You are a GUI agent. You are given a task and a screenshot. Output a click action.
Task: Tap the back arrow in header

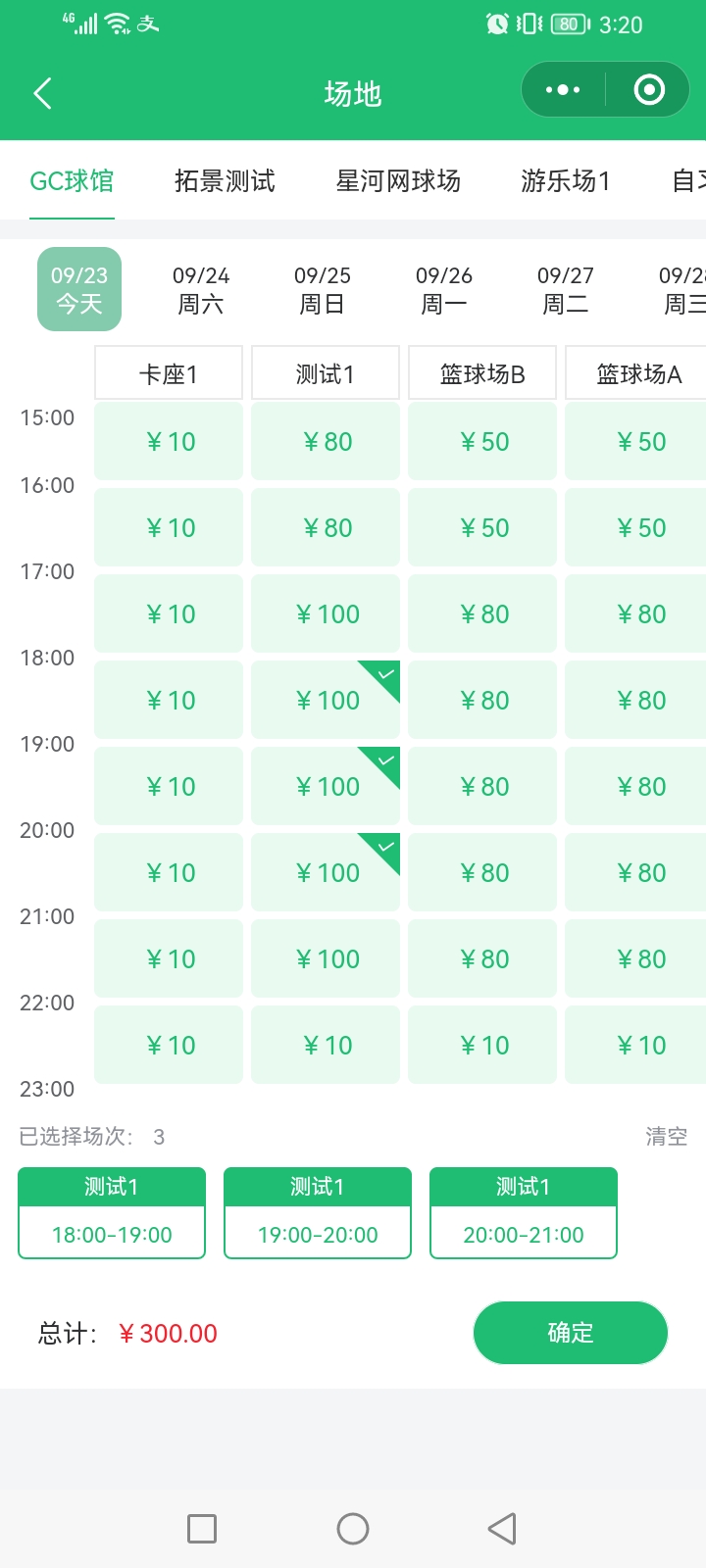point(42,93)
